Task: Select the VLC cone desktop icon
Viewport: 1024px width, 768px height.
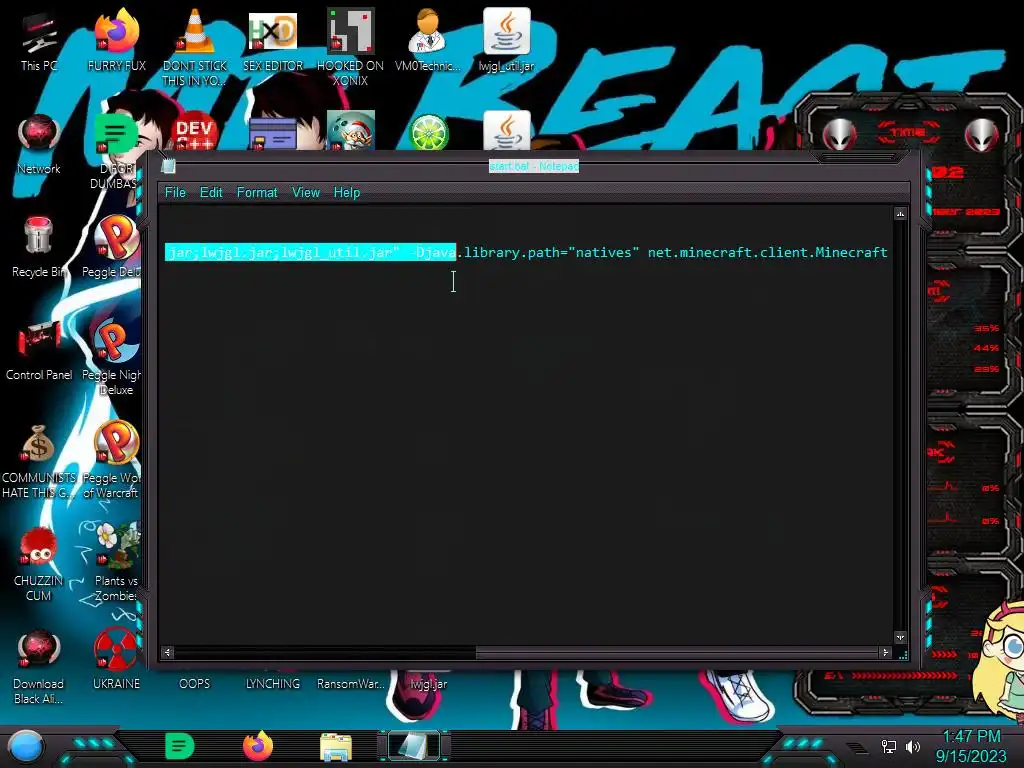Action: click(195, 47)
